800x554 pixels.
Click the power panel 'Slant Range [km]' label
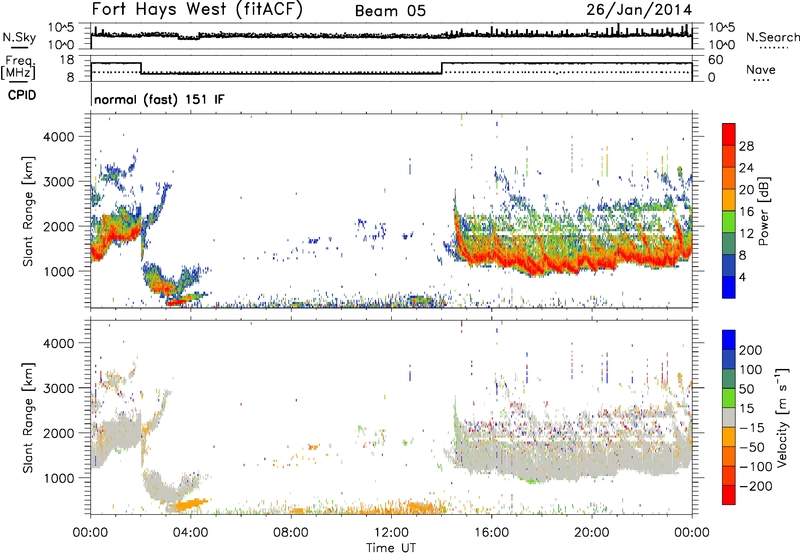click(28, 211)
